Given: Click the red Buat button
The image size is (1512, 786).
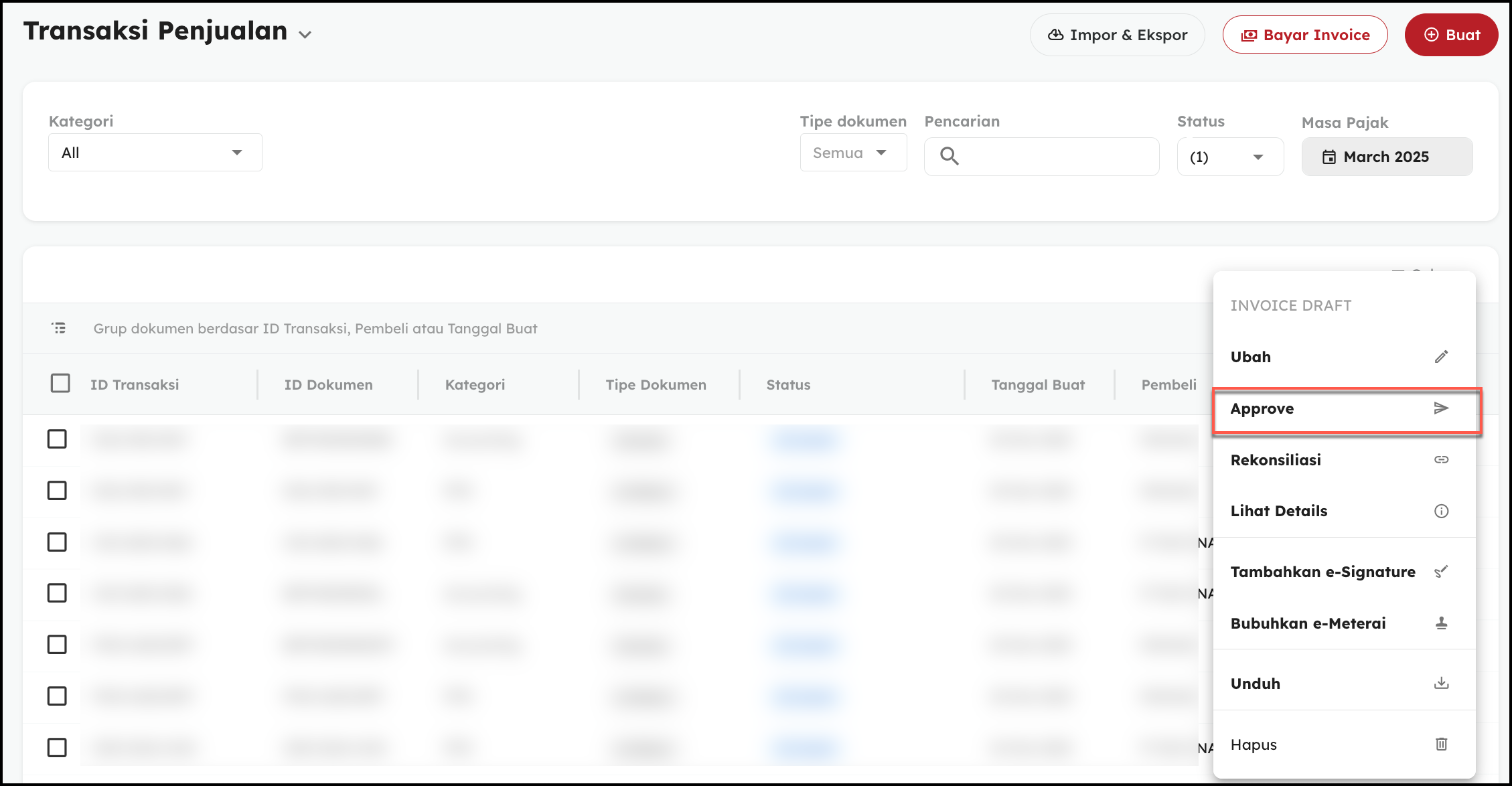Looking at the screenshot, I should point(1451,35).
